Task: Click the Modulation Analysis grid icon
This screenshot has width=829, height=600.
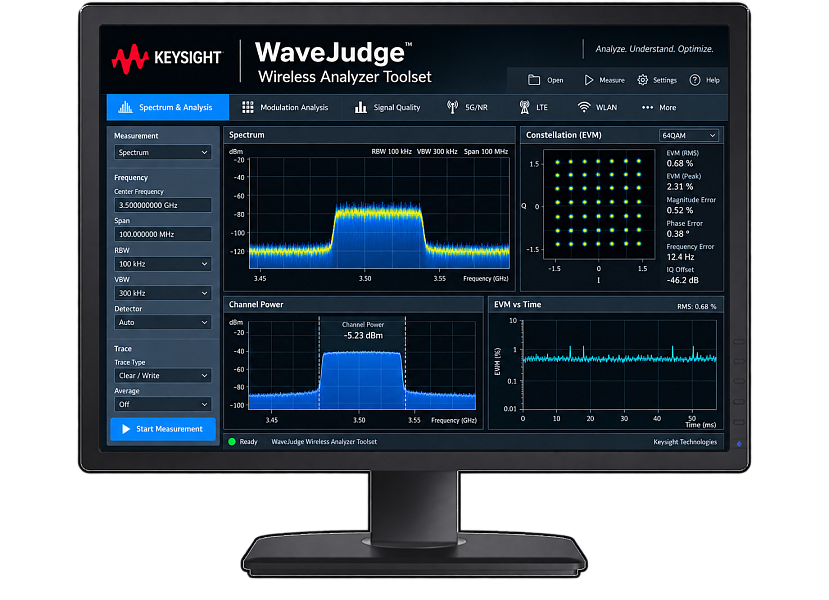Action: 247,107
